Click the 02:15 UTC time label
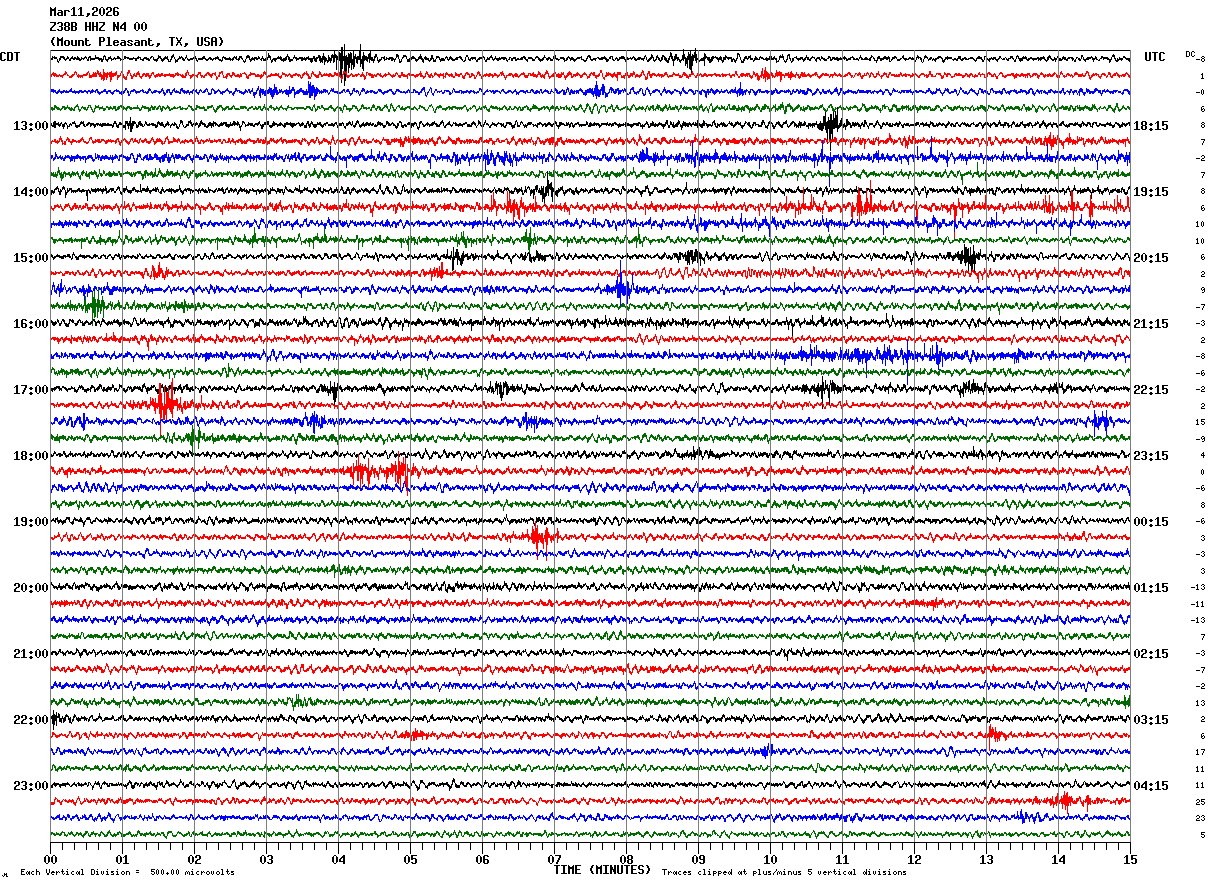This screenshot has height=886, width=1210. pos(1151,654)
